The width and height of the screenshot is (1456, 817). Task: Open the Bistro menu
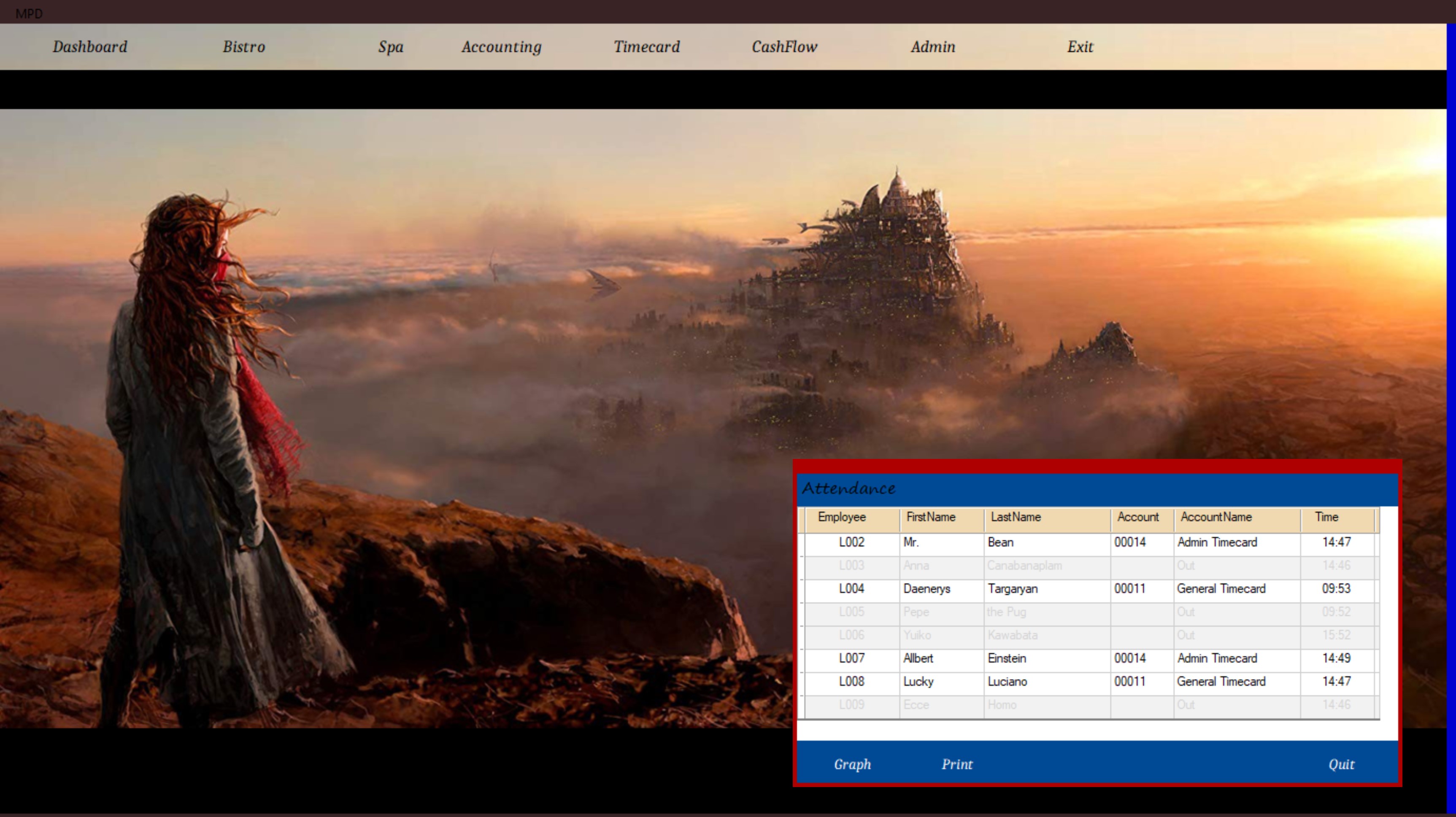click(243, 47)
